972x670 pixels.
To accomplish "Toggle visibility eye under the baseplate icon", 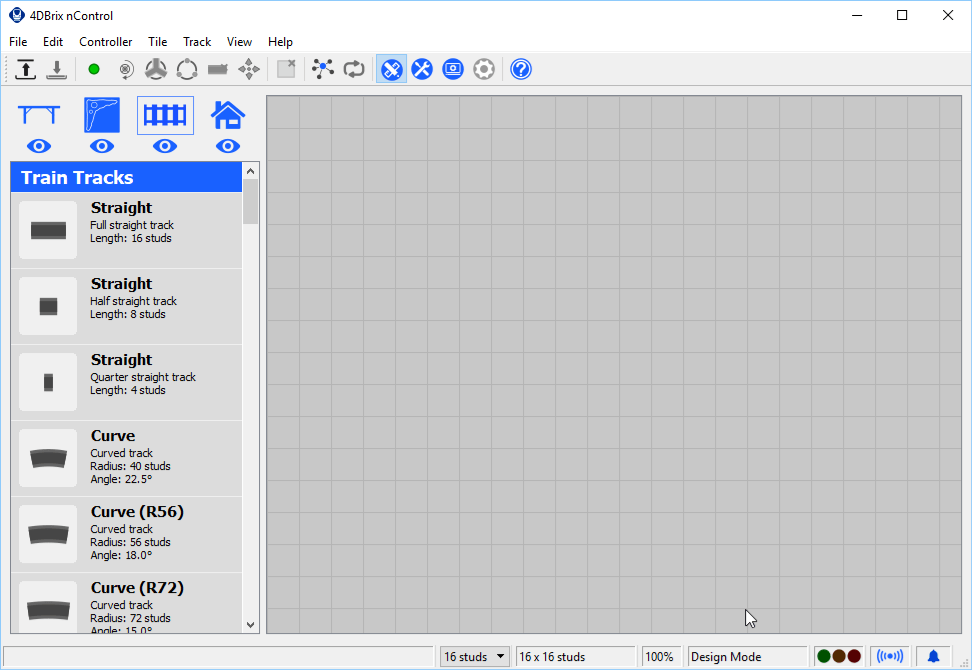I will click(102, 146).
